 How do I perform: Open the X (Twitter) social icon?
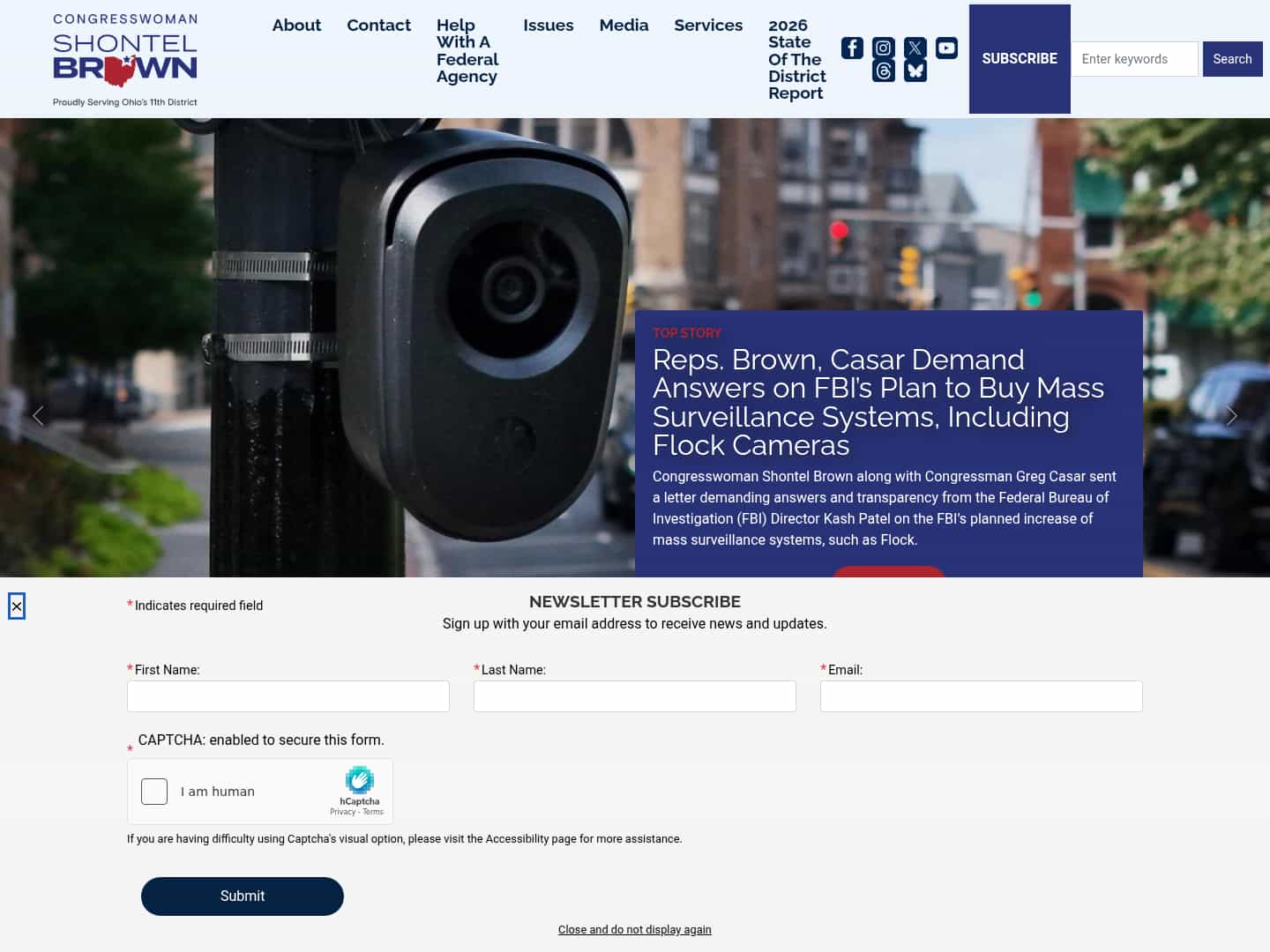(x=915, y=48)
